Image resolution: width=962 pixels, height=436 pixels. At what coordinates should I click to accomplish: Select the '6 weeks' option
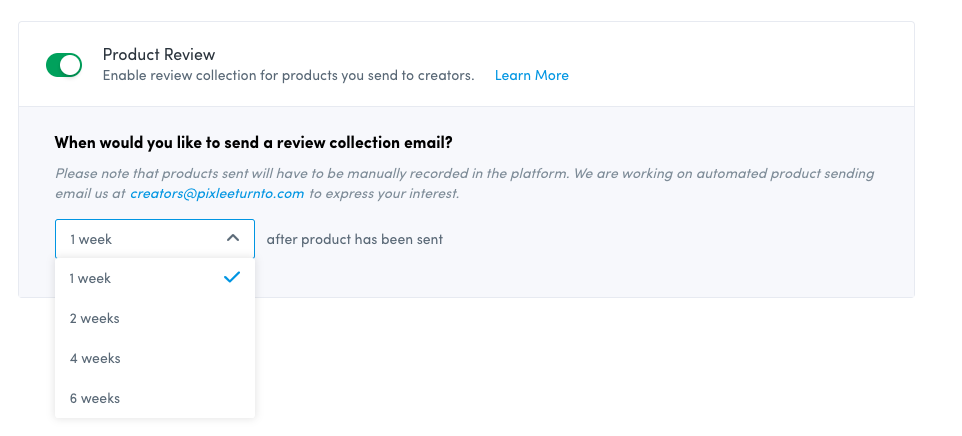click(94, 398)
